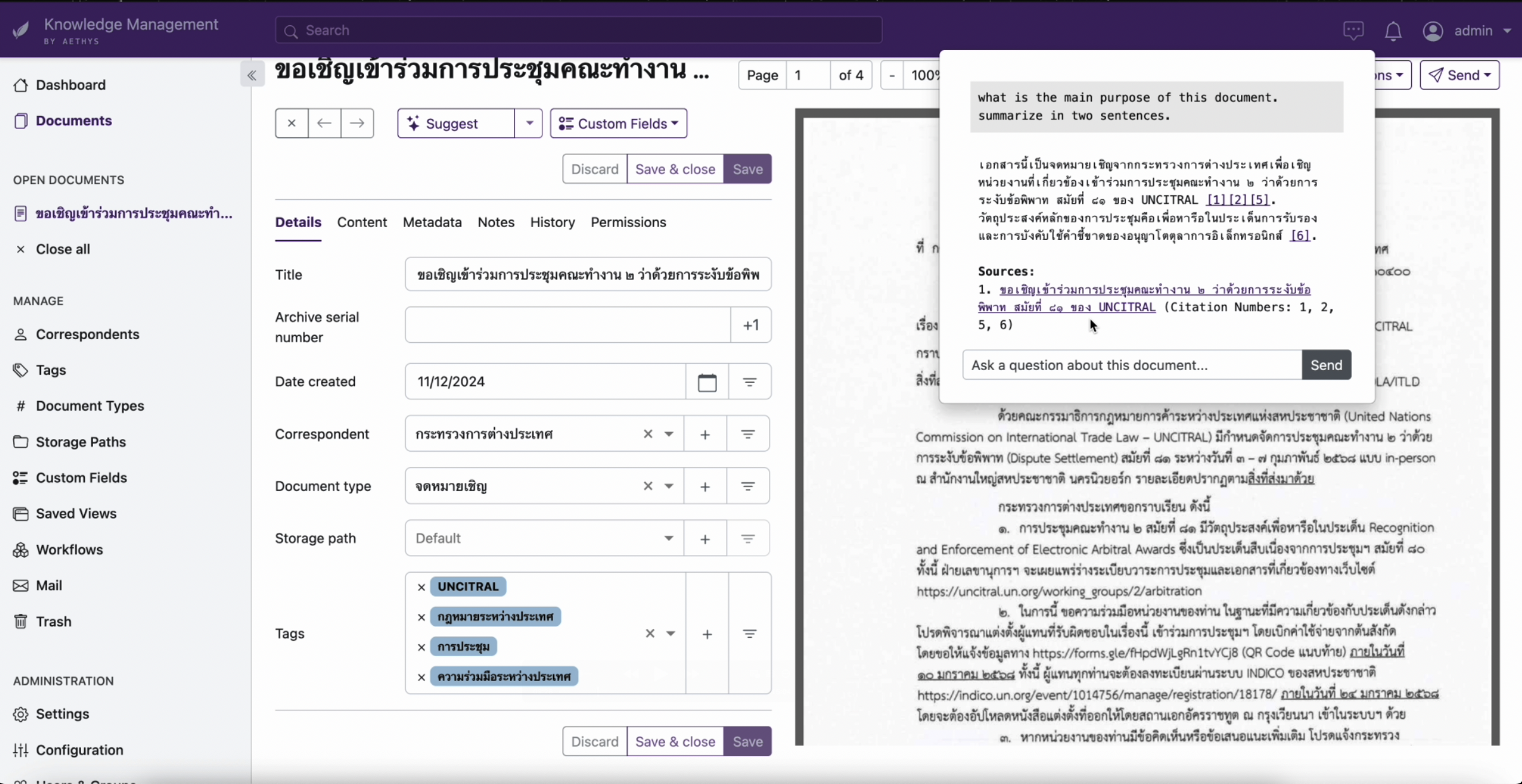Open Storage Paths from sidebar

80,442
